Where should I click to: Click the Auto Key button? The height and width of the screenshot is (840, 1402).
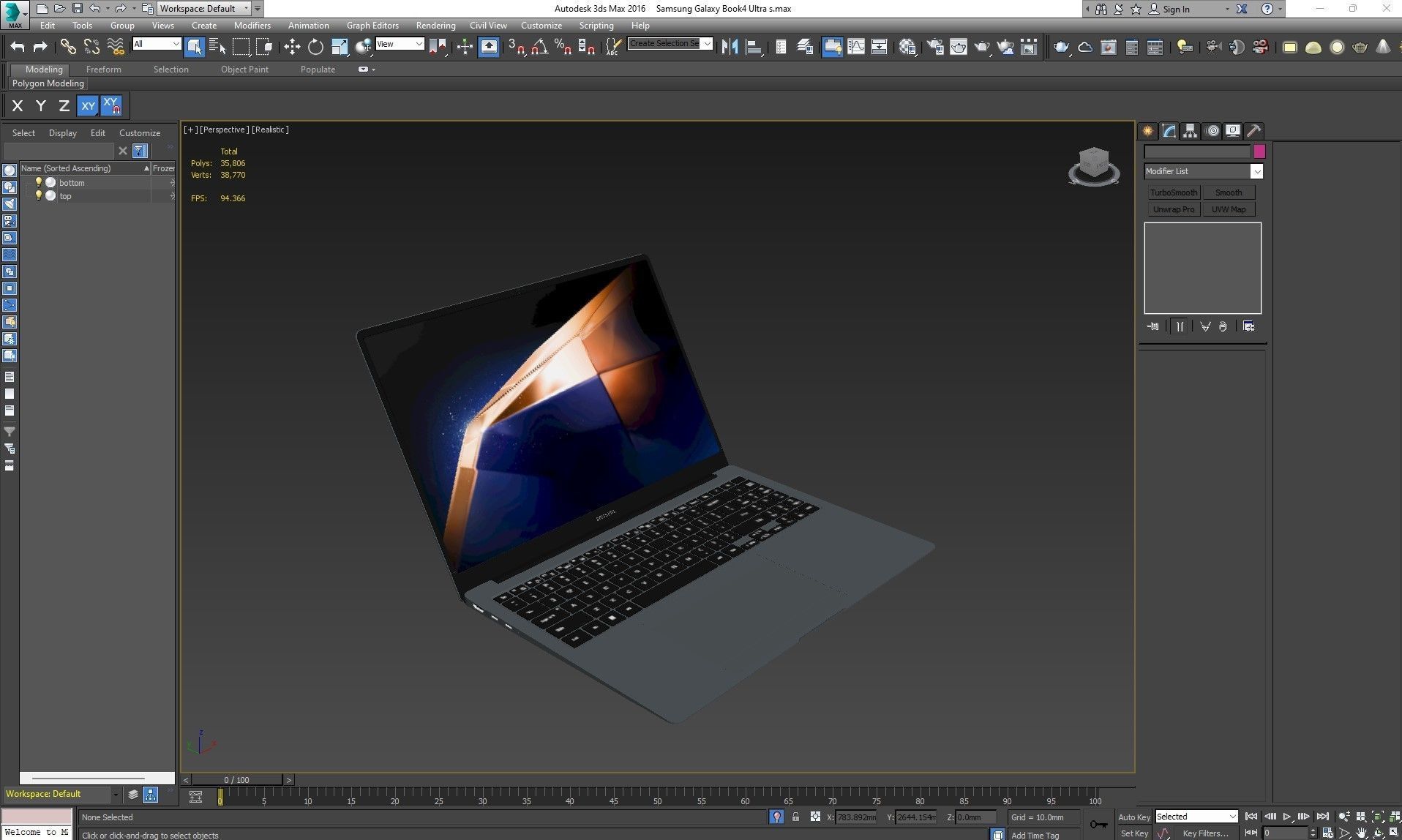pyautogui.click(x=1133, y=817)
